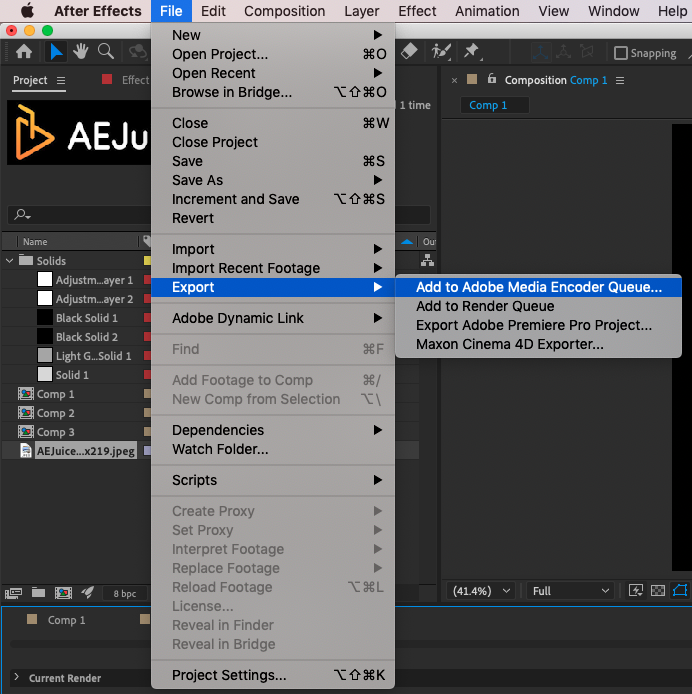
Task: Click the View Axis Mode icon
Action: pos(587,52)
